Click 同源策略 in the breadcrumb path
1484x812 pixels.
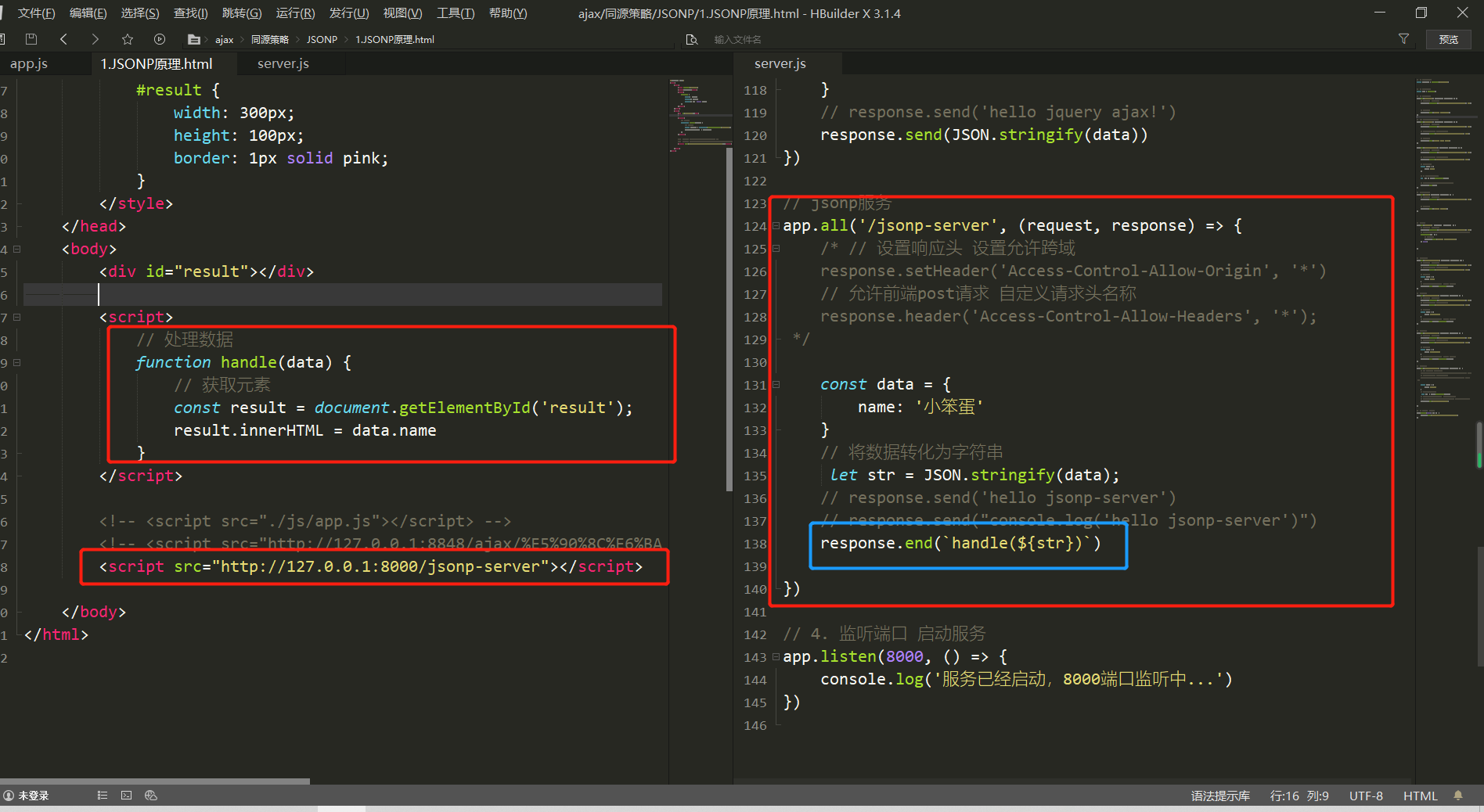coord(270,39)
